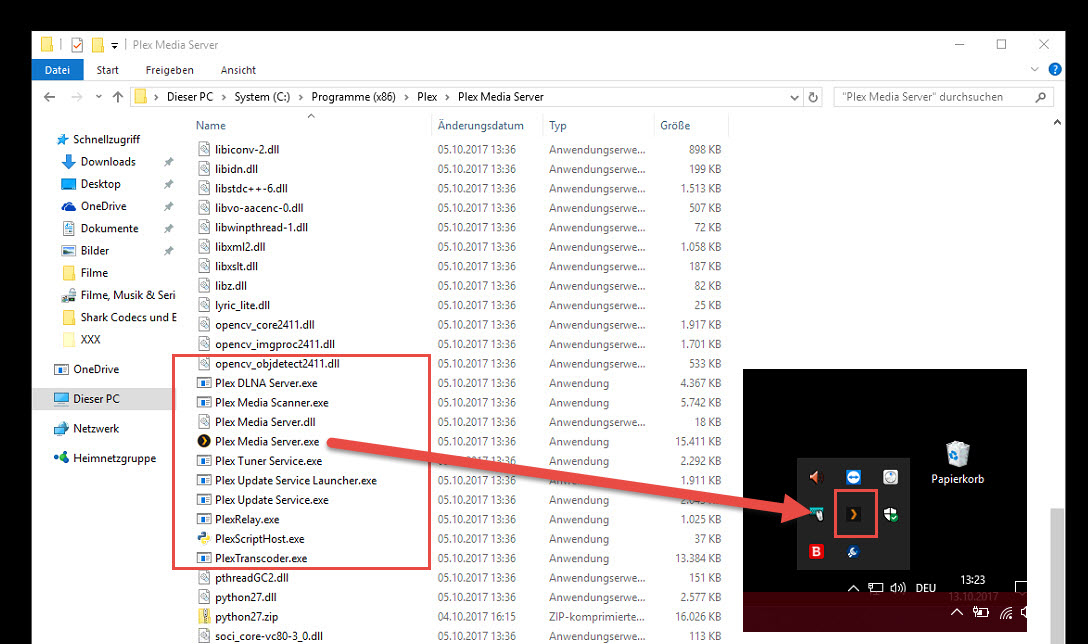1088x644 pixels.
Task: Select libxml2.dll file
Action: tap(240, 246)
